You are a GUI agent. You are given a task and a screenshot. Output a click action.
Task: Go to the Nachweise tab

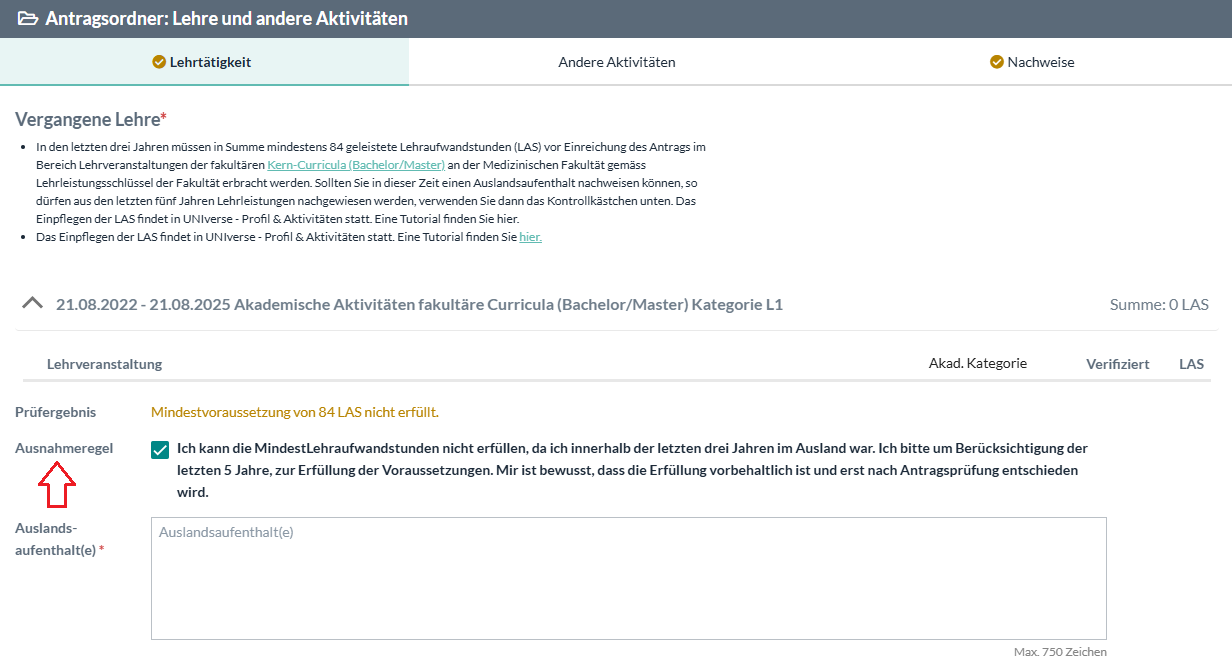(x=1040, y=62)
